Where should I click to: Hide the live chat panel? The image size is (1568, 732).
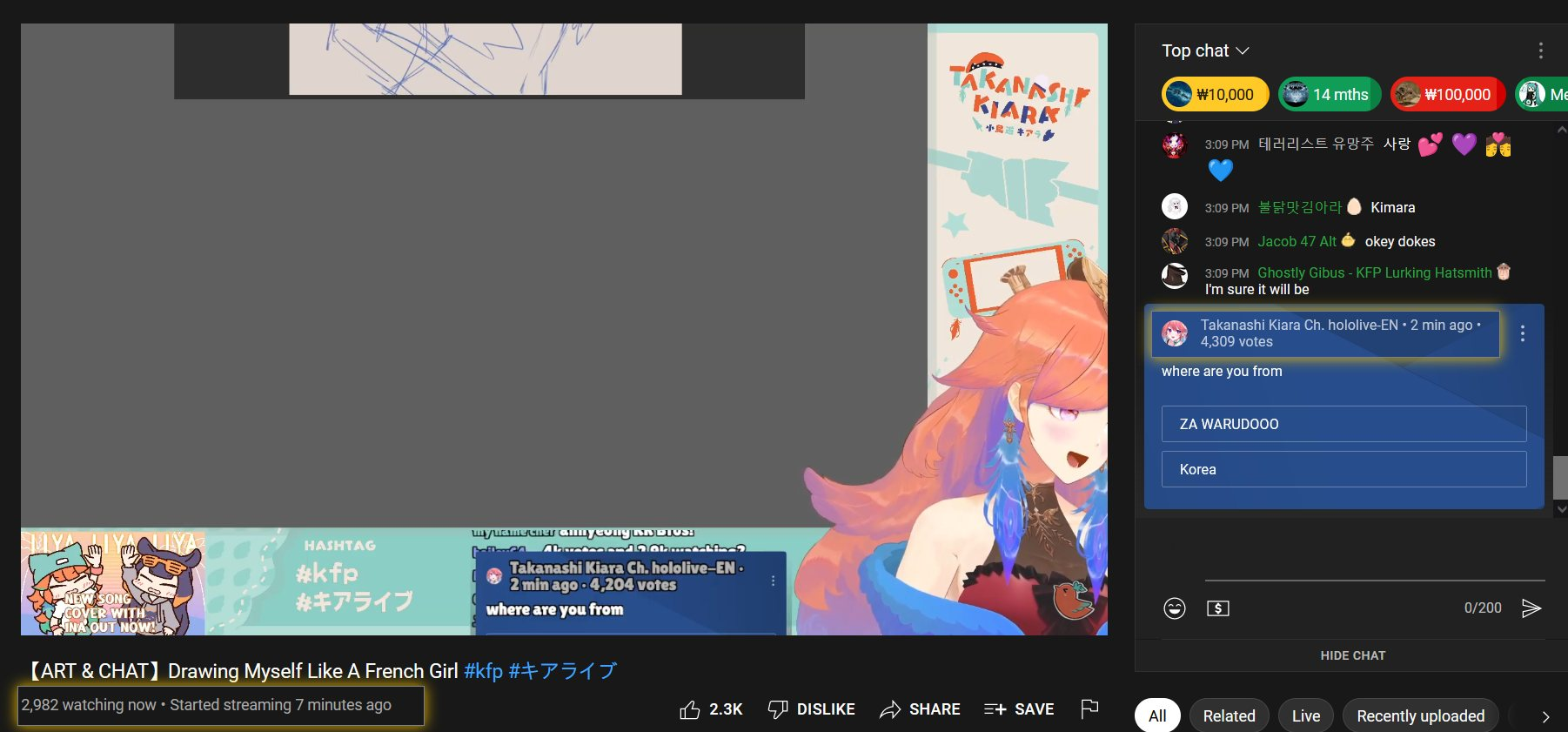[1352, 655]
